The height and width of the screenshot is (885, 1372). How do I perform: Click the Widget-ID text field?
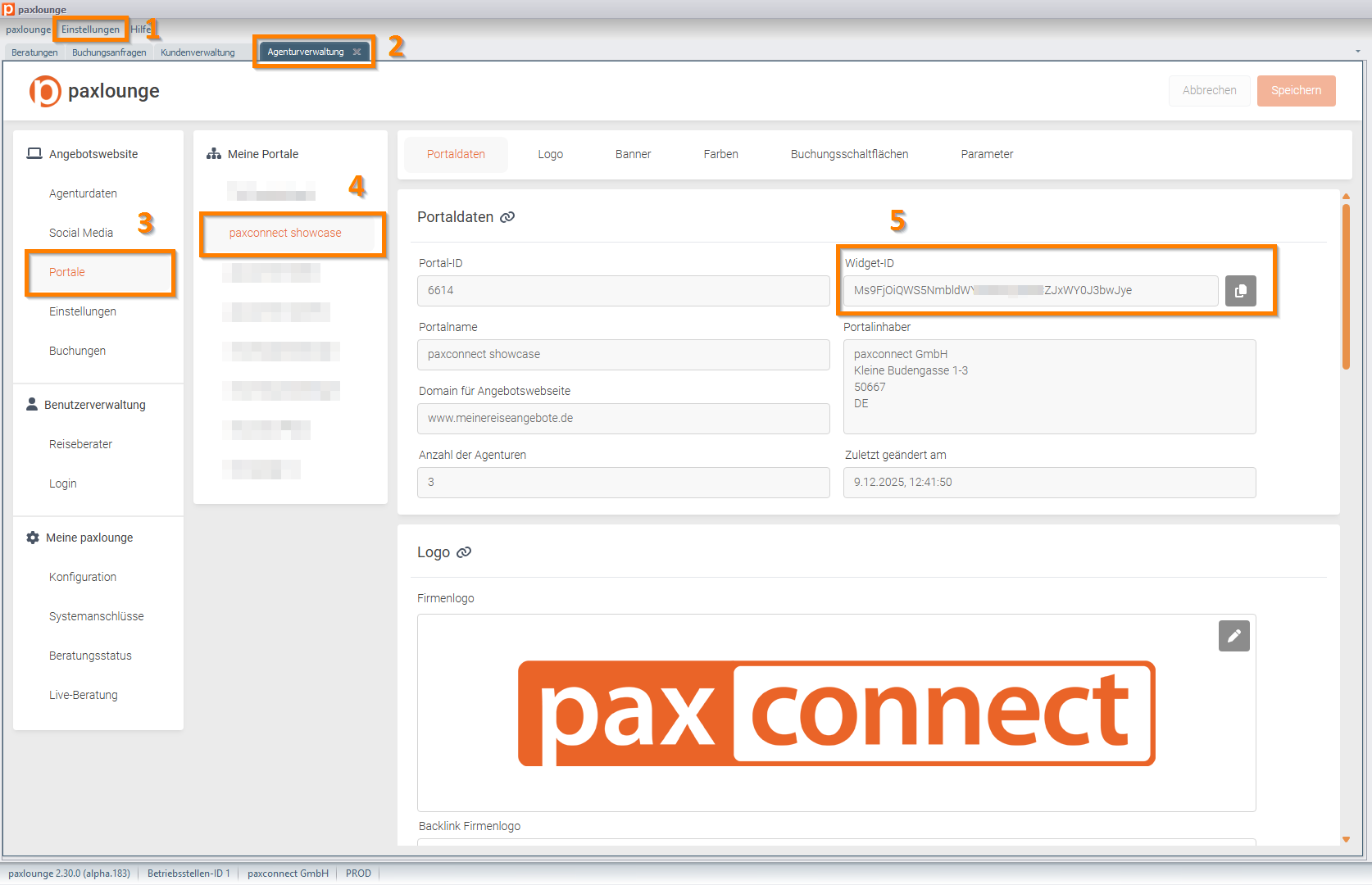pyautogui.click(x=1030, y=290)
